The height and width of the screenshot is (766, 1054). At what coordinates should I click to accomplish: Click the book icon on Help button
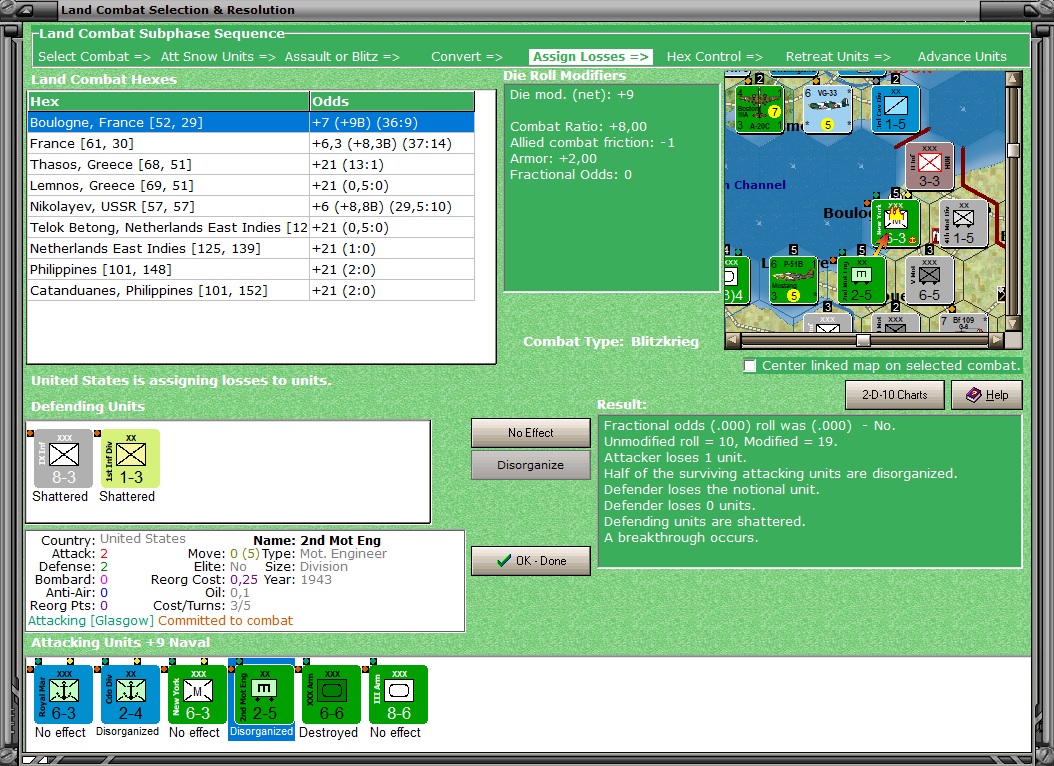(973, 395)
